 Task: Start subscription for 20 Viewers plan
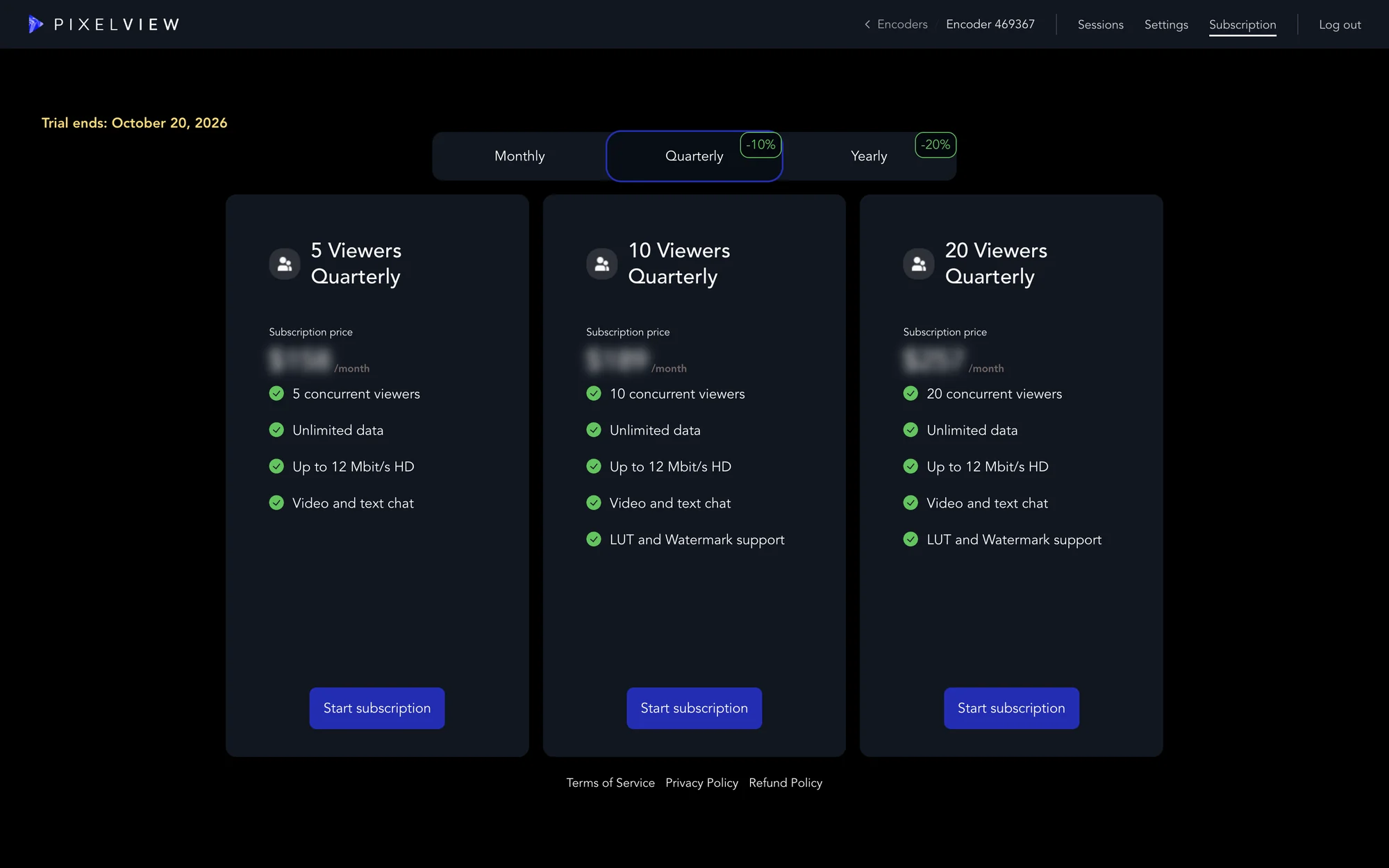click(1011, 708)
